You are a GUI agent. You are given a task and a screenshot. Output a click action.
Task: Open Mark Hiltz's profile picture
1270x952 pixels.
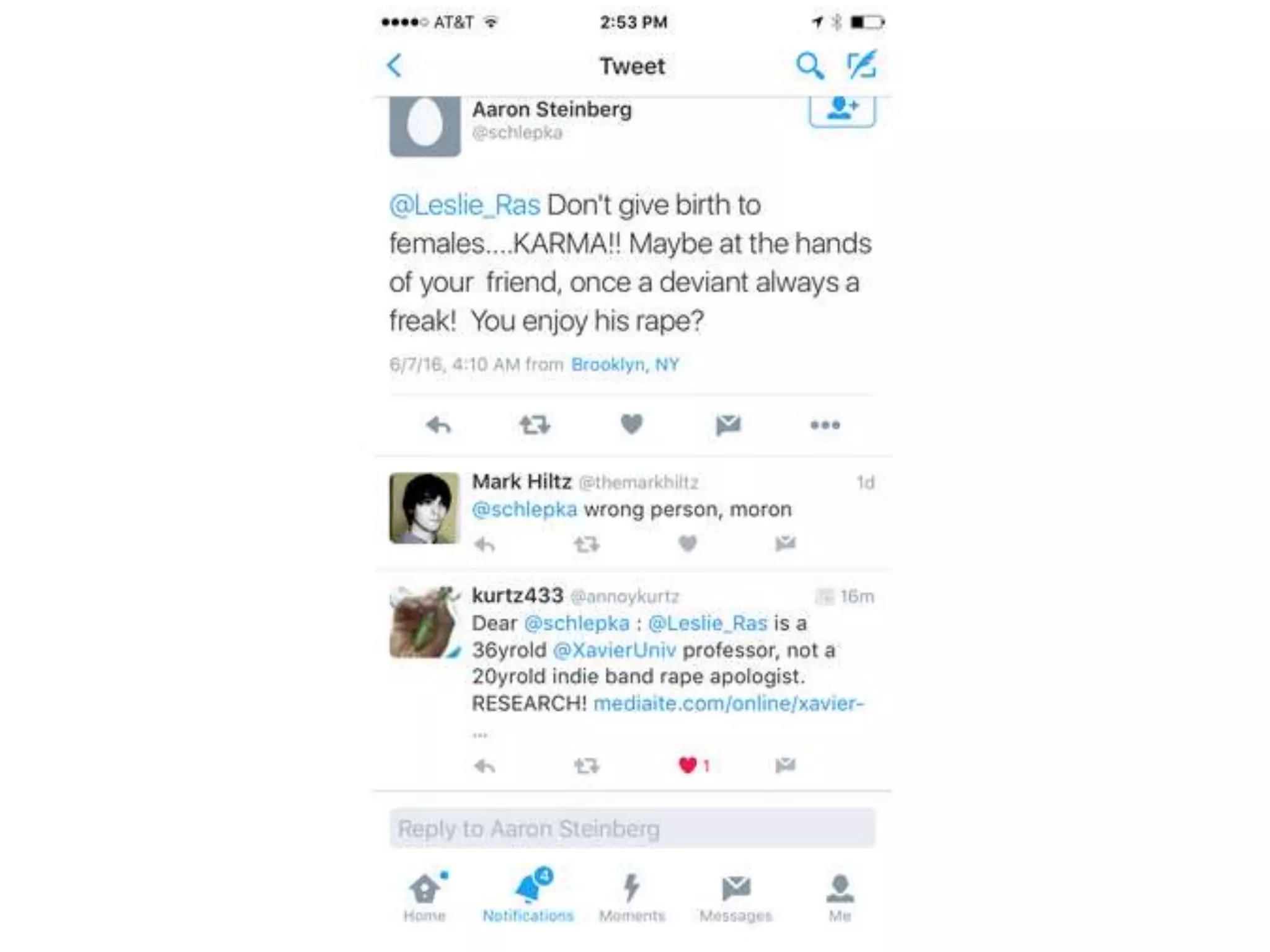425,508
